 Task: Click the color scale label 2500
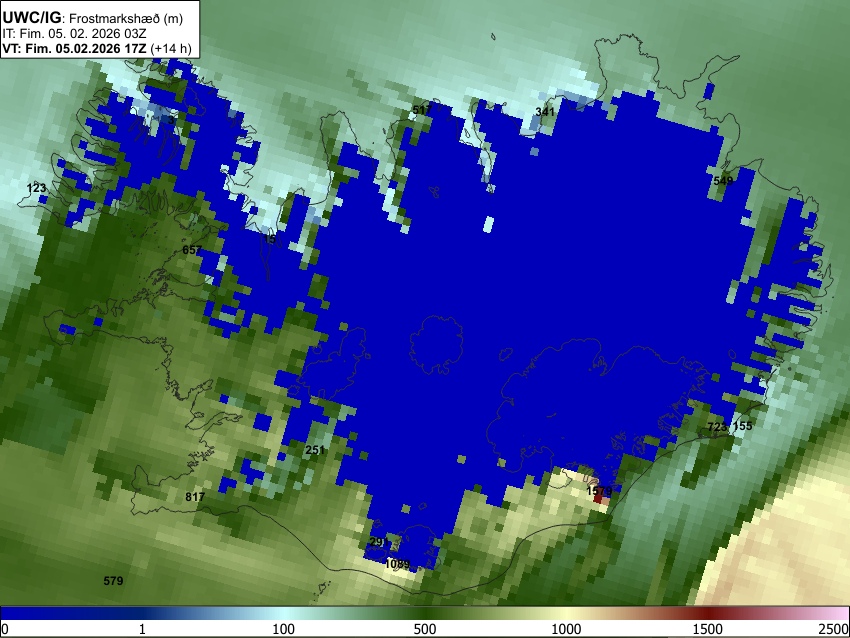click(x=834, y=629)
